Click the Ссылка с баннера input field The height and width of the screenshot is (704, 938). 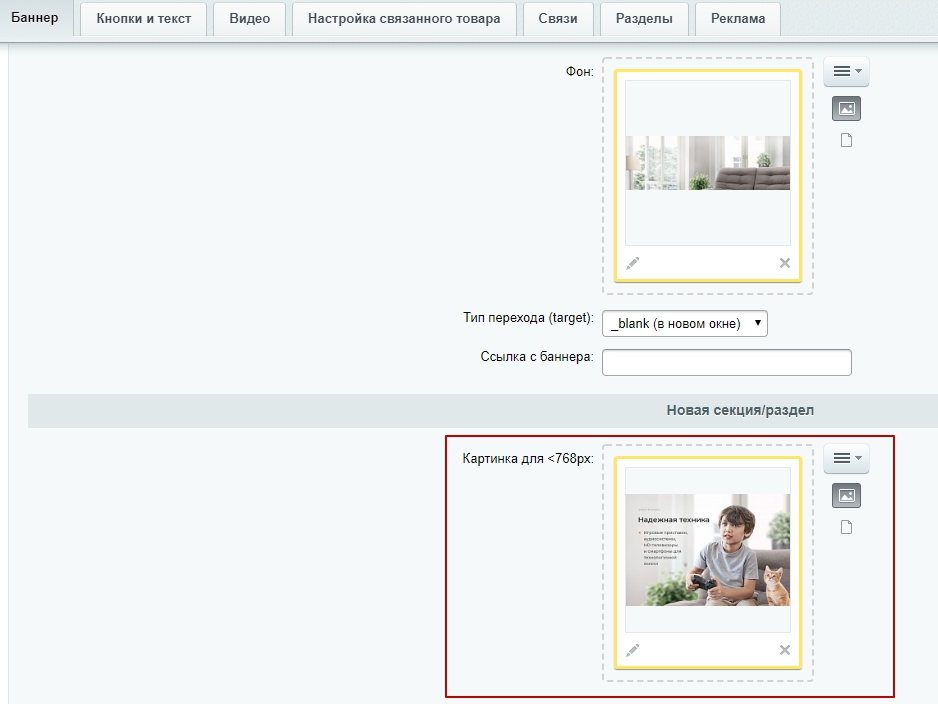pos(726,362)
